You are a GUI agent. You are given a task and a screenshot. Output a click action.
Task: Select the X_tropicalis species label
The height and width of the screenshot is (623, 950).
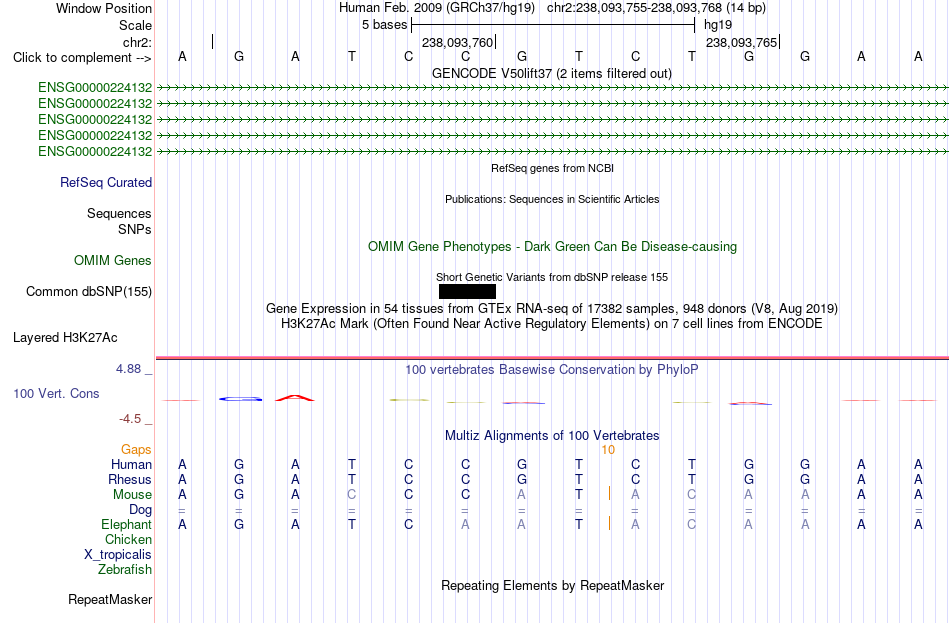point(118,555)
